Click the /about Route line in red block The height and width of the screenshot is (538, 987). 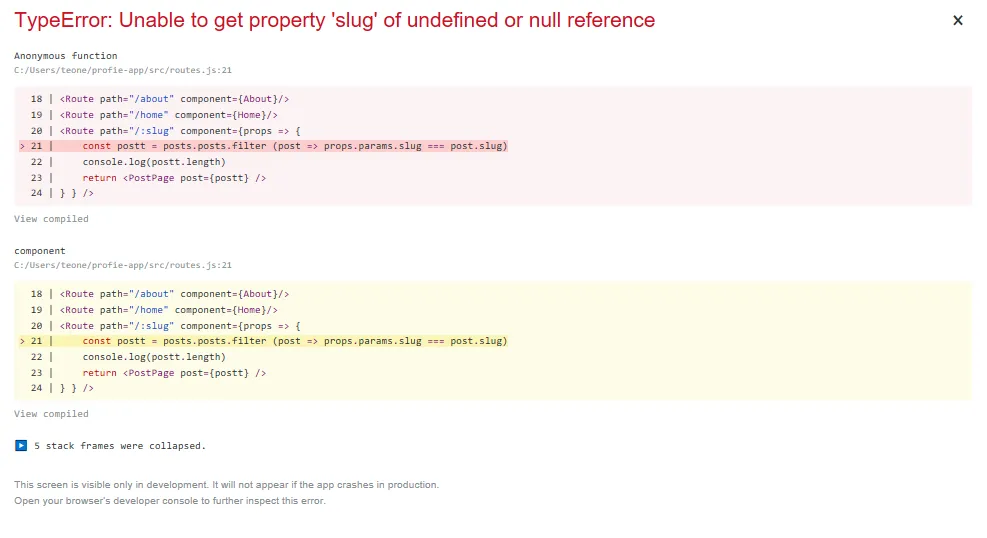click(174, 99)
